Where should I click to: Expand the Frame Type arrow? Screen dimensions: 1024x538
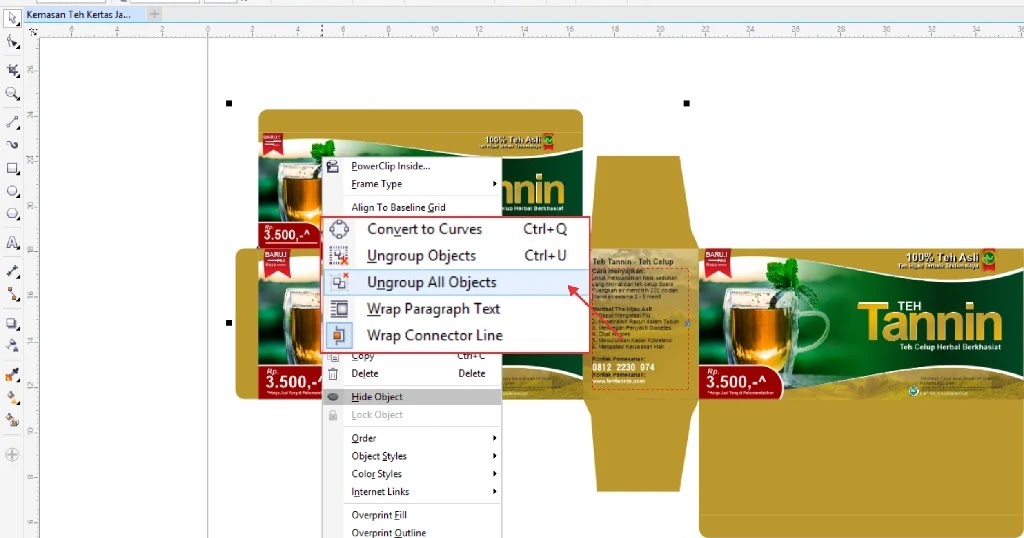tap(494, 184)
